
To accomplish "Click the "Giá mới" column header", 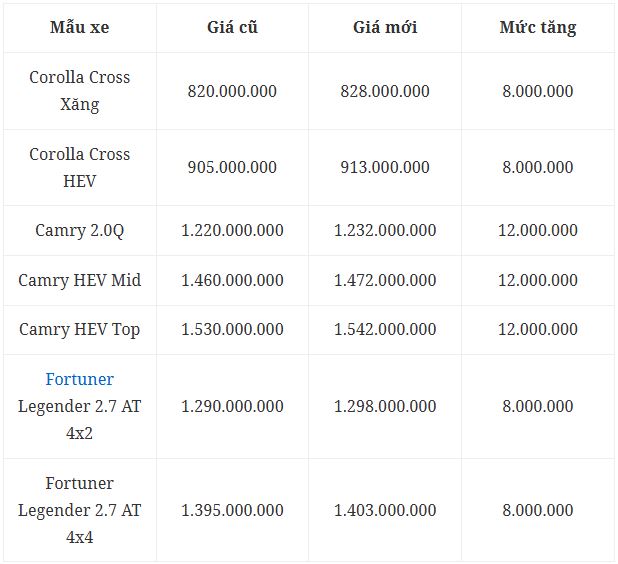I will point(385,28).
